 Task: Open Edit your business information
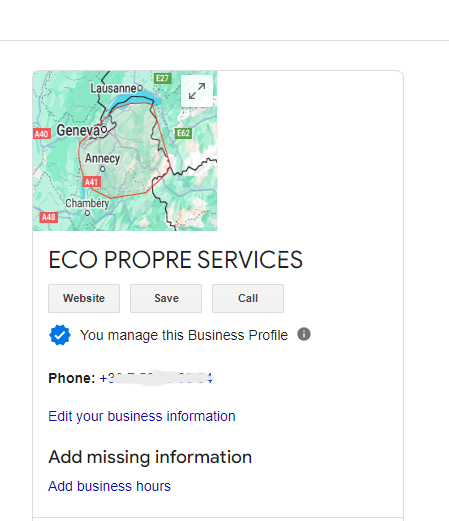pyautogui.click(x=142, y=416)
